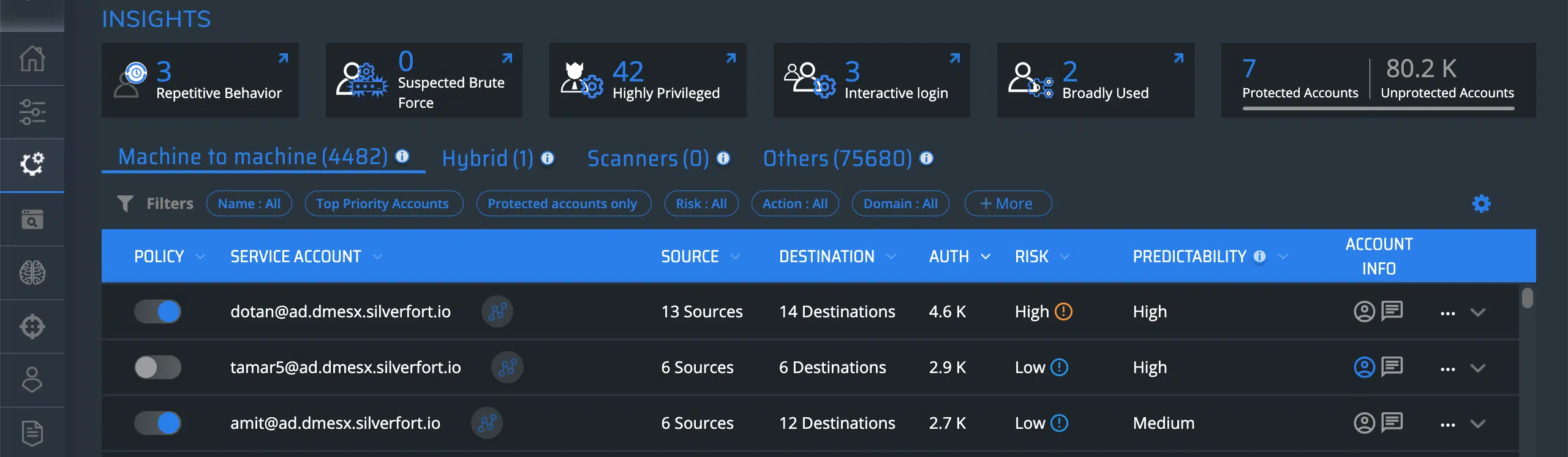The height and width of the screenshot is (457, 1568).
Task: Switch to the Others (75680) tab
Action: (837, 158)
